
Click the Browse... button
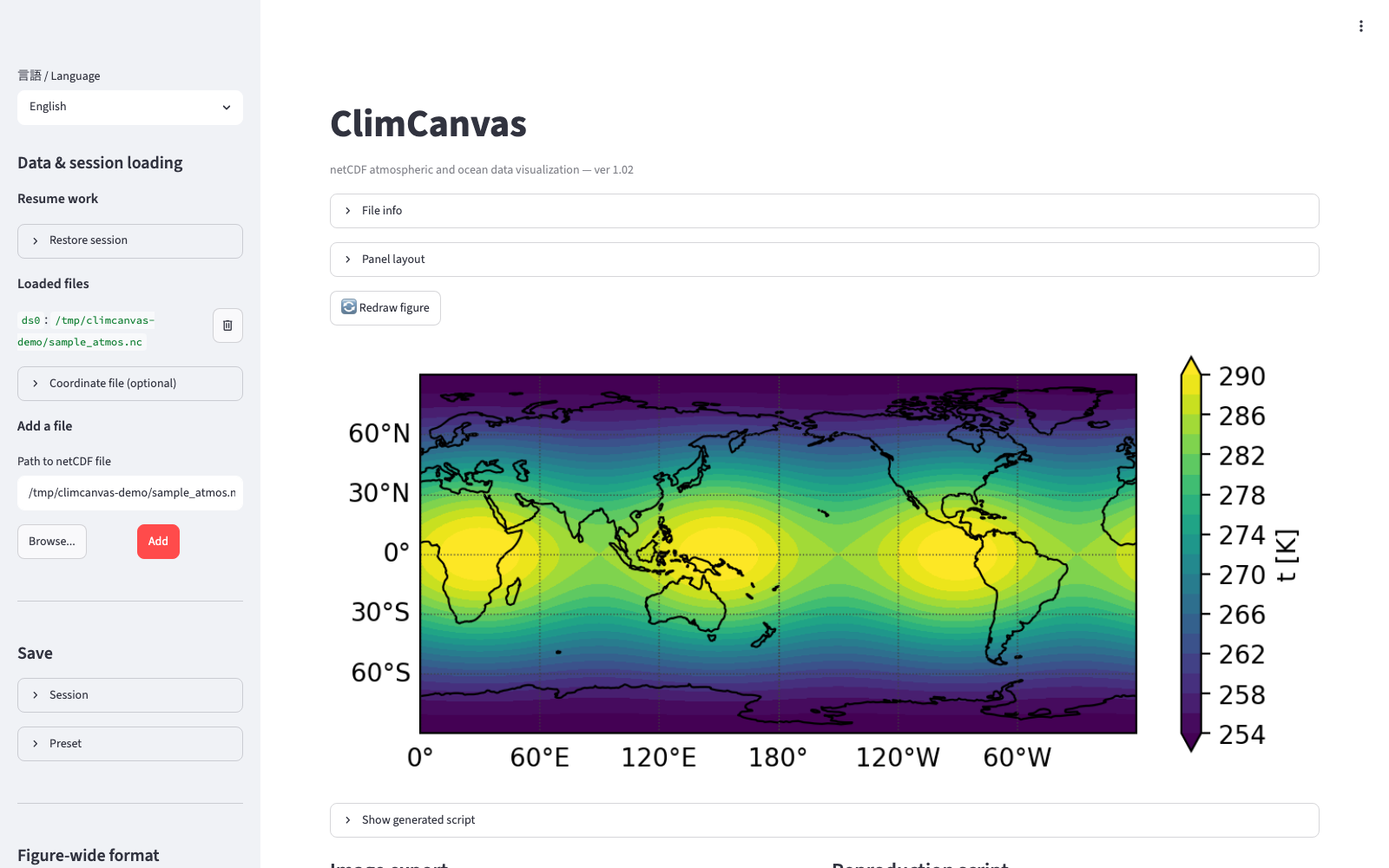tap(52, 542)
